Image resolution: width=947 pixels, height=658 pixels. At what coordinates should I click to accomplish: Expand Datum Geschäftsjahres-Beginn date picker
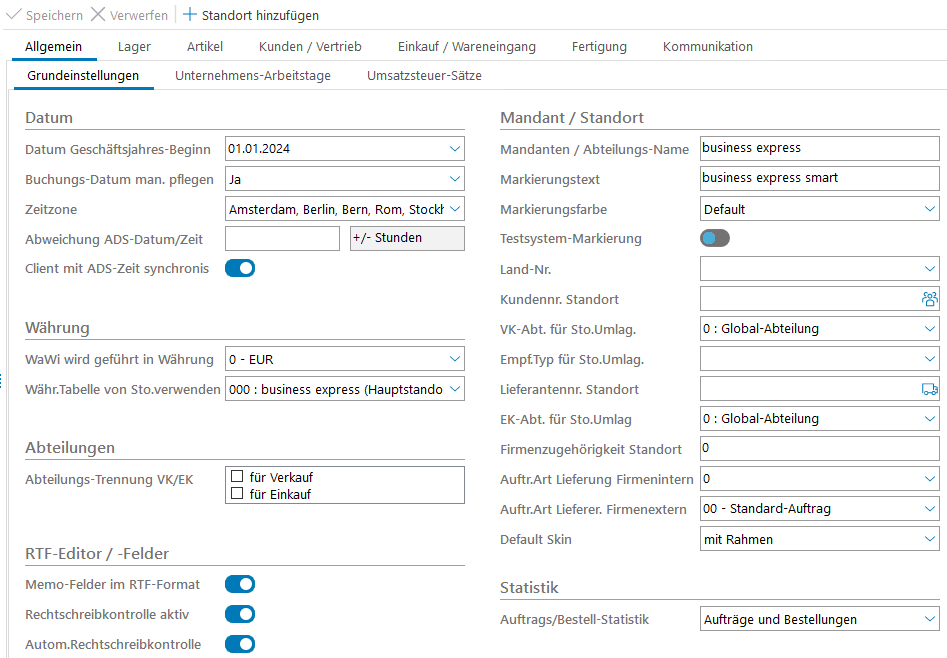click(x=454, y=149)
